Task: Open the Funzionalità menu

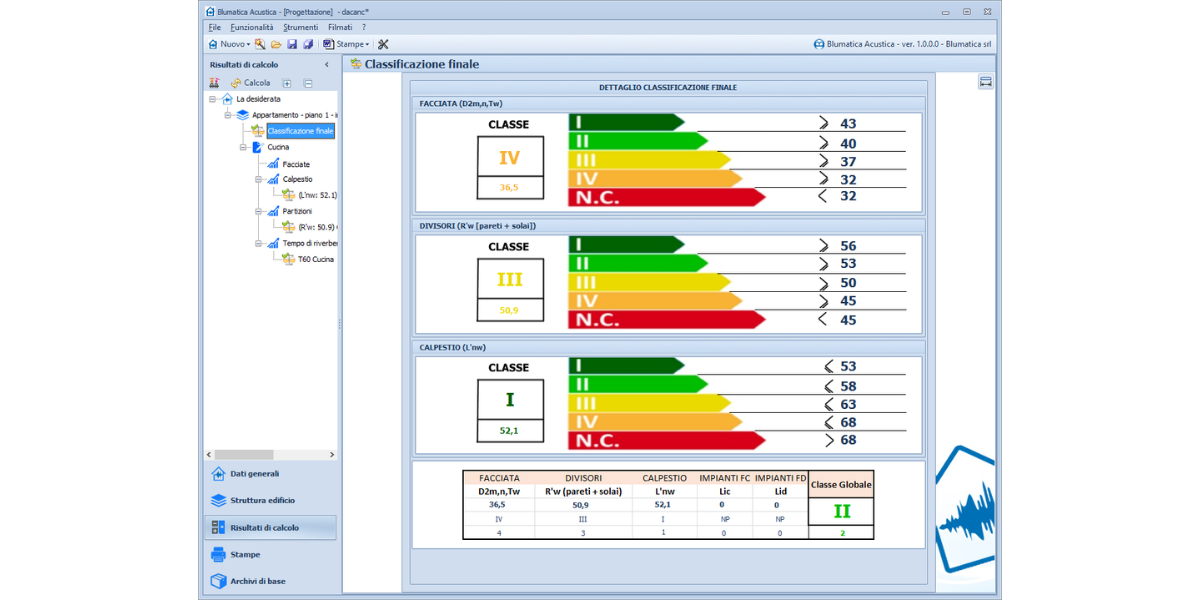Action: (x=252, y=27)
